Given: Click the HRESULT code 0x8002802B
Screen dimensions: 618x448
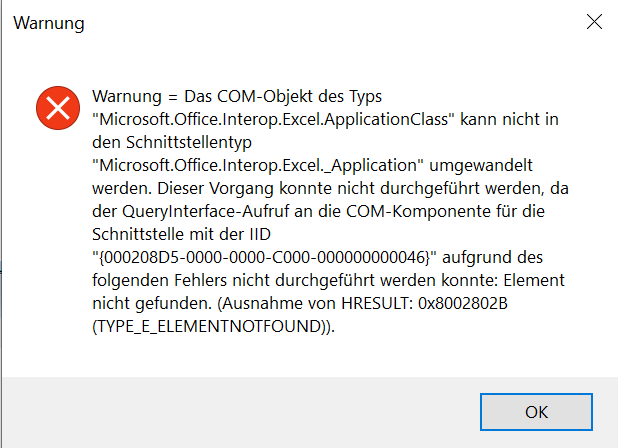Looking at the screenshot, I should click(x=463, y=303).
